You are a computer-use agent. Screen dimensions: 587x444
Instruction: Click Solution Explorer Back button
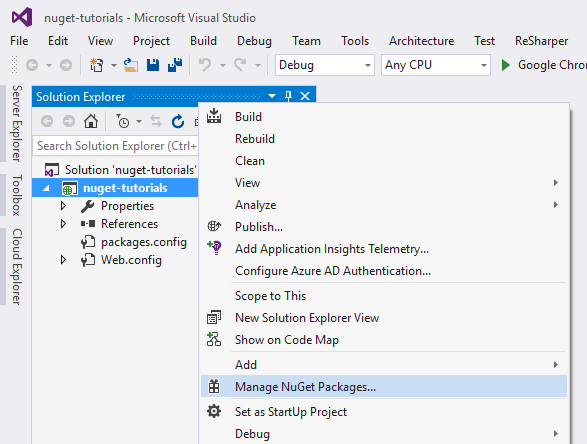coord(47,121)
